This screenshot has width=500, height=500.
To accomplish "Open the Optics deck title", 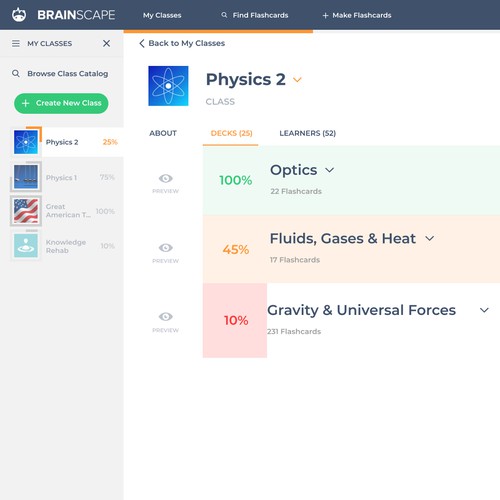I will pyautogui.click(x=294, y=170).
